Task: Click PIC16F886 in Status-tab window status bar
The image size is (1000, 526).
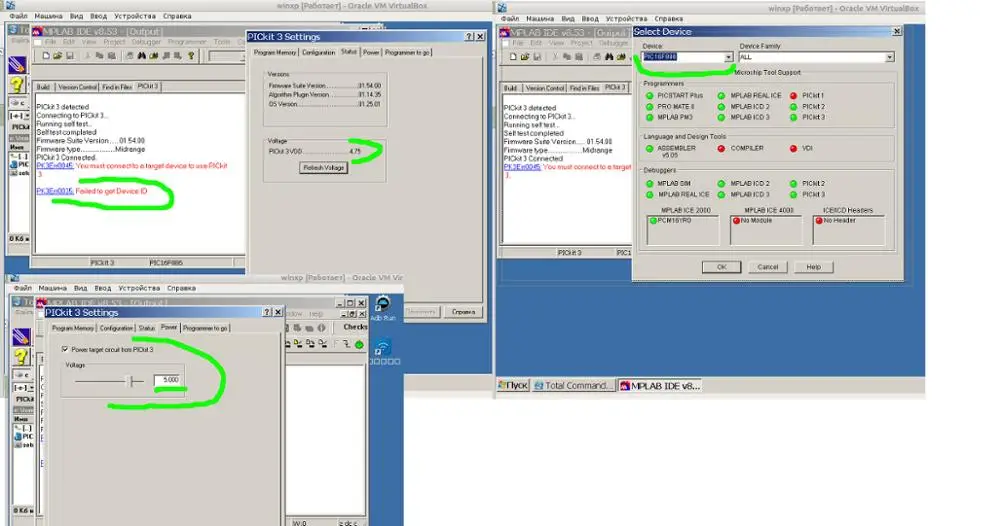Action: 166,263
